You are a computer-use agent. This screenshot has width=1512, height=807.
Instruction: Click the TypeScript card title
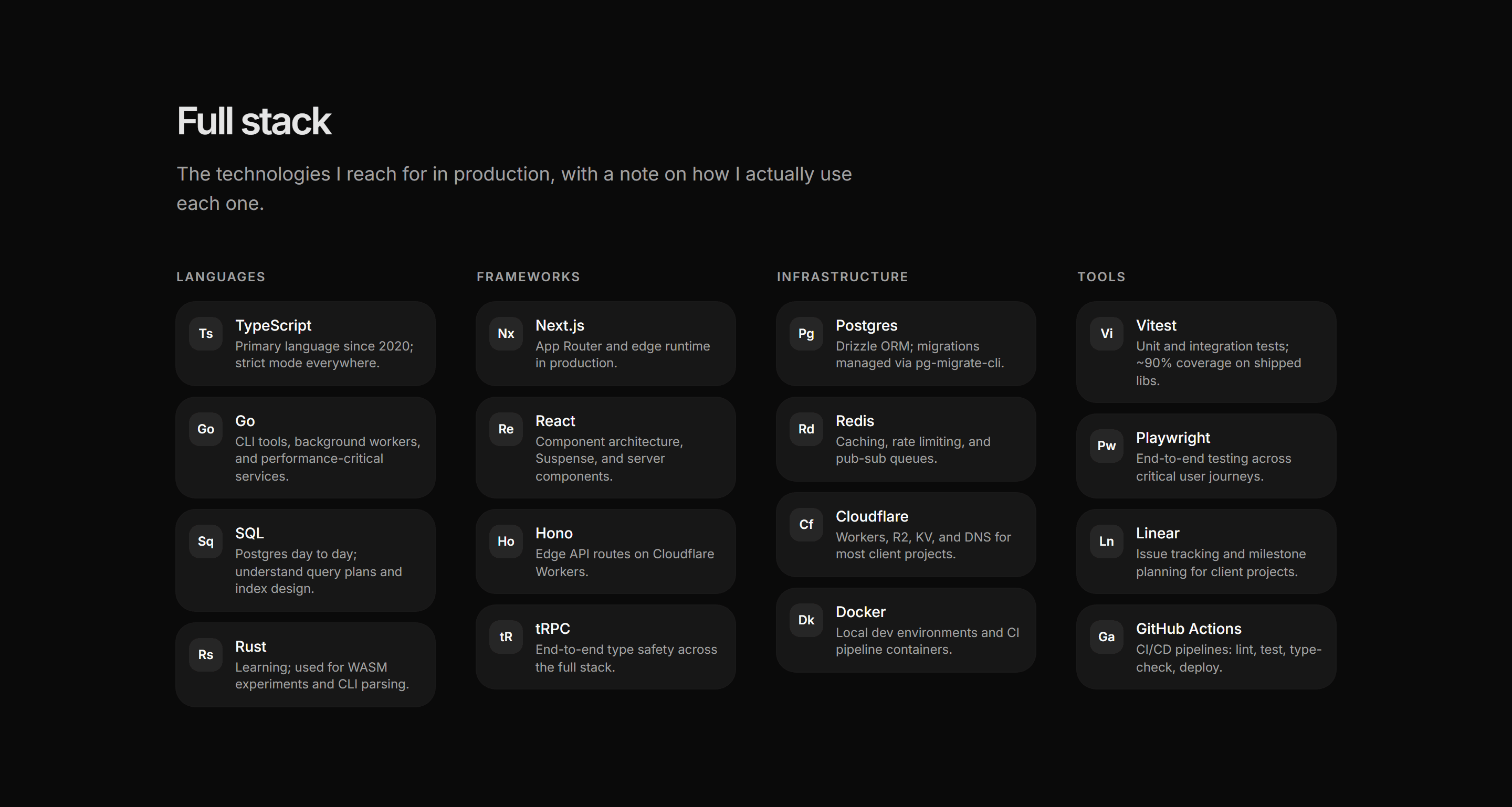pos(273,325)
